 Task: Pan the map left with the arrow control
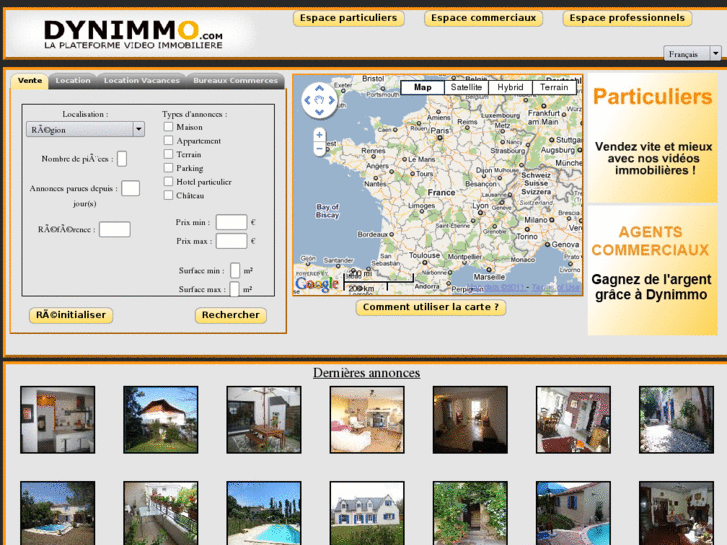[308, 100]
